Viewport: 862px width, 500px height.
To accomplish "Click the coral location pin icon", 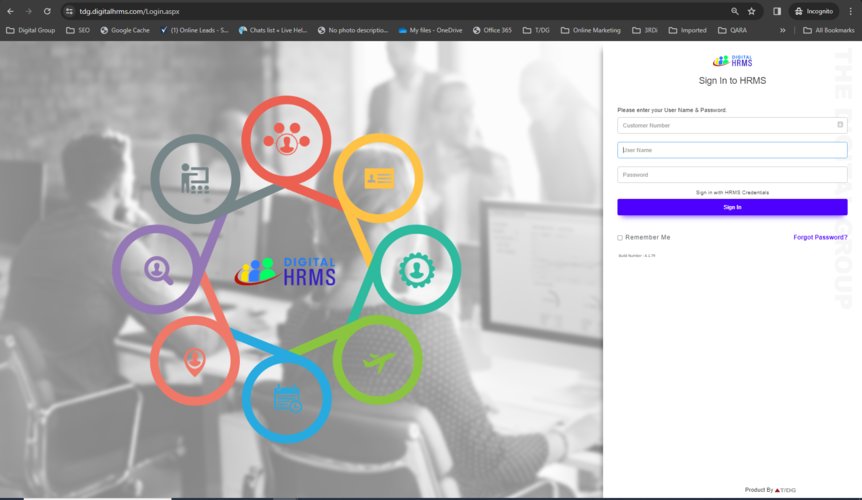I will click(x=194, y=360).
